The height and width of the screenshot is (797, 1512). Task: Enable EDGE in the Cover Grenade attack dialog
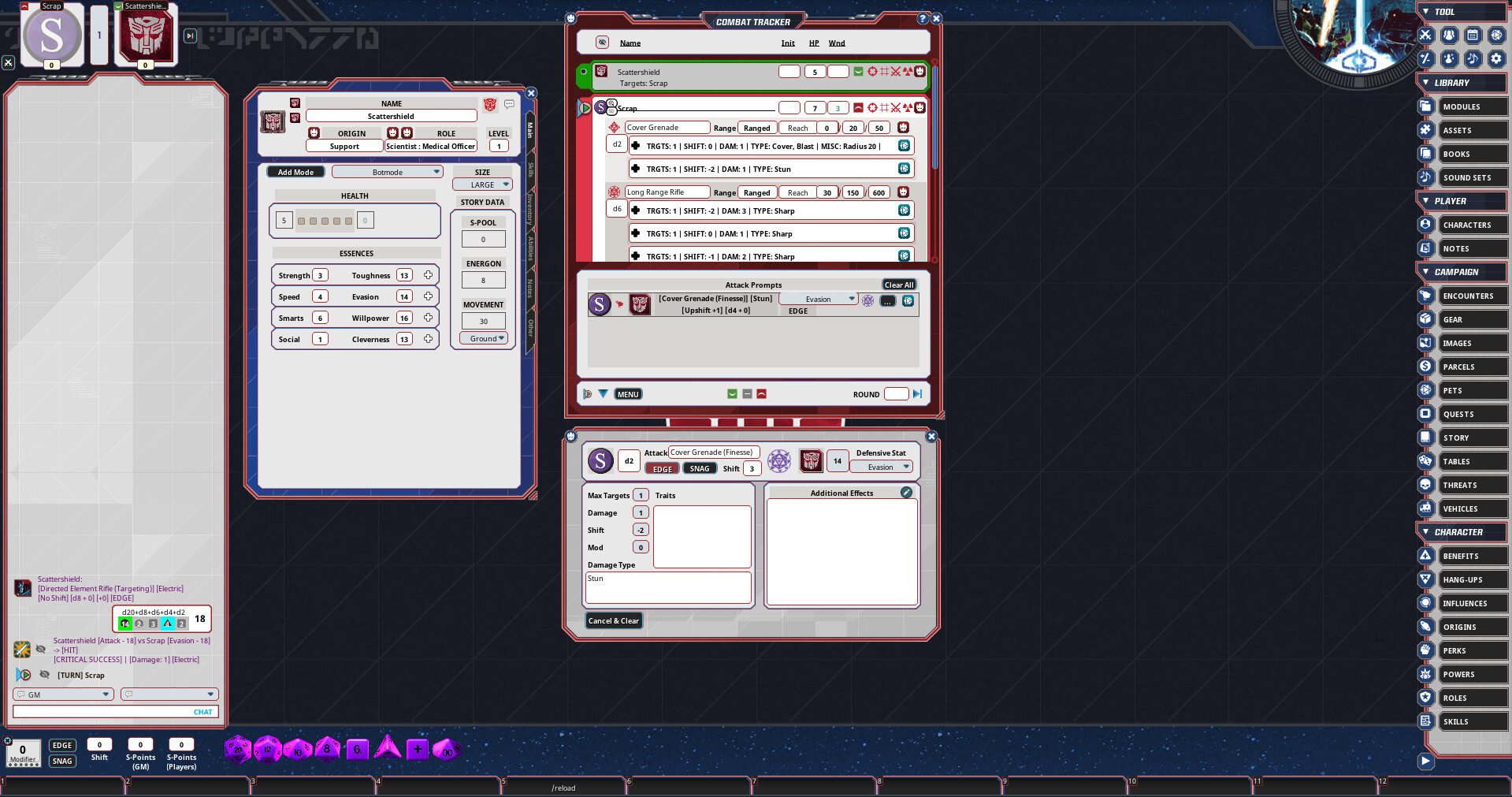(x=662, y=467)
